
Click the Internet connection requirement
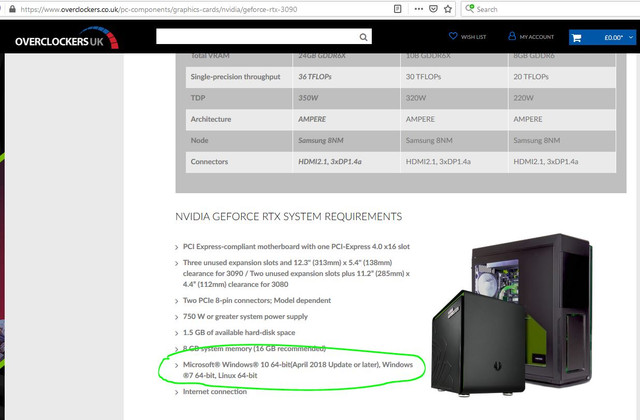215,391
